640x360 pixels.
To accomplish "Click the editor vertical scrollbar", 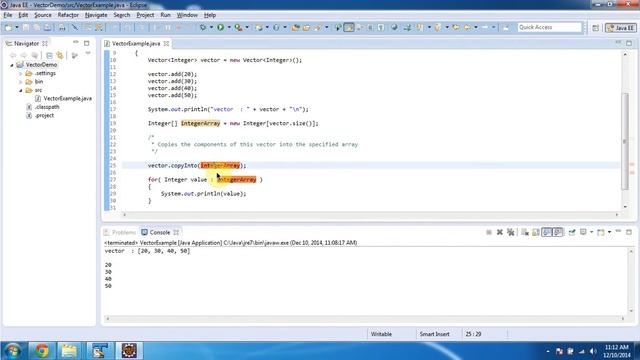I will [625, 141].
